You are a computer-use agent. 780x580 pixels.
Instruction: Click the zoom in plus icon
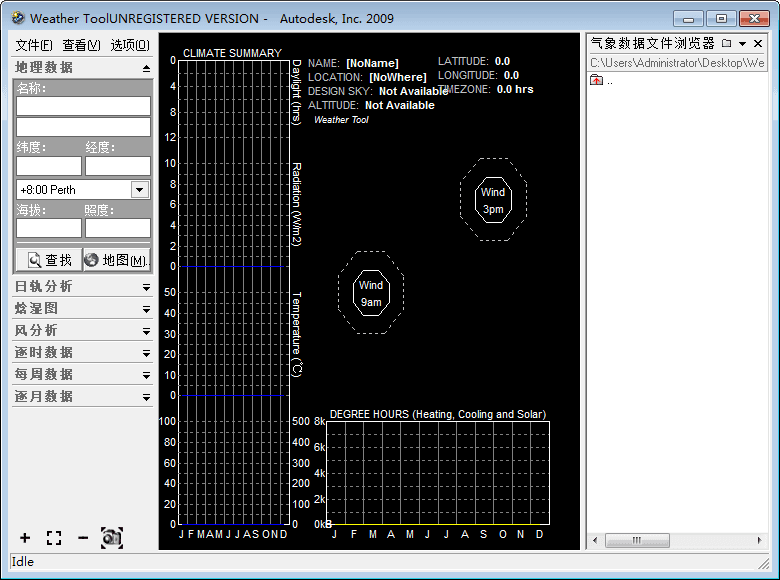click(25, 538)
